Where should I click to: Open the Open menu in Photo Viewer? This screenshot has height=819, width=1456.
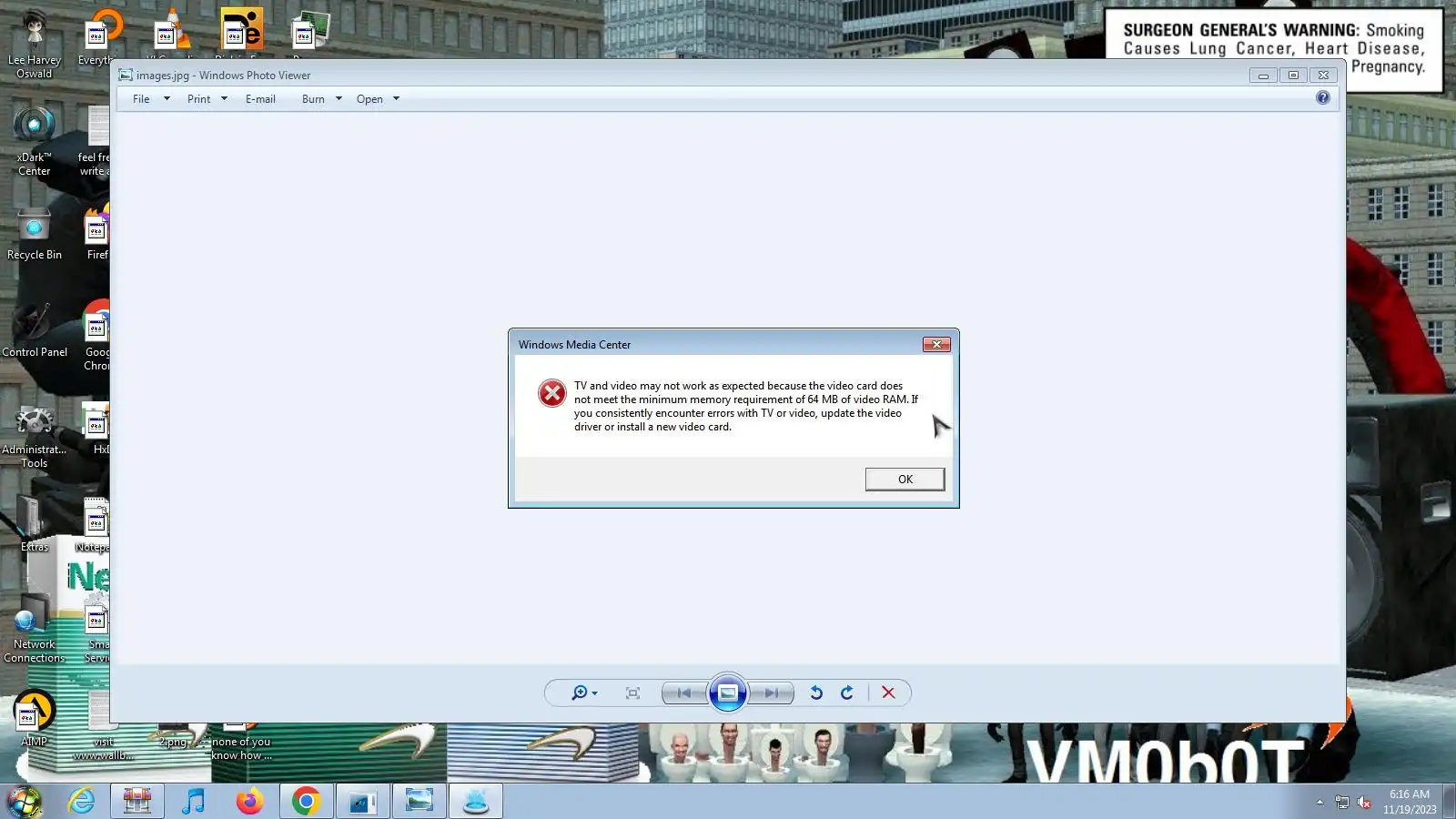click(x=369, y=99)
